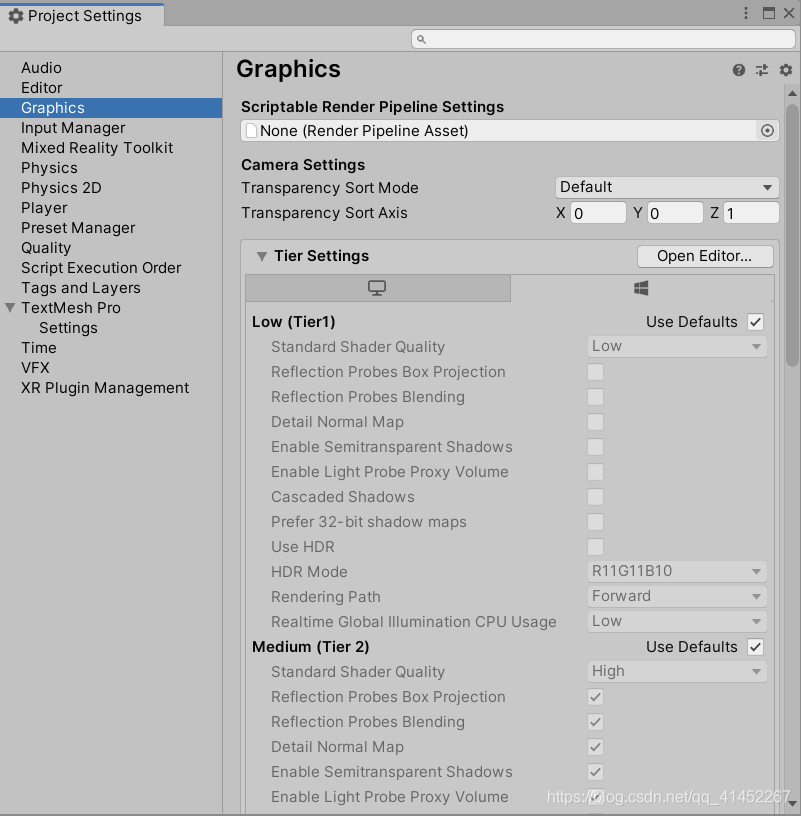Collapse the Tier Settings section
This screenshot has width=801, height=816.
point(263,256)
